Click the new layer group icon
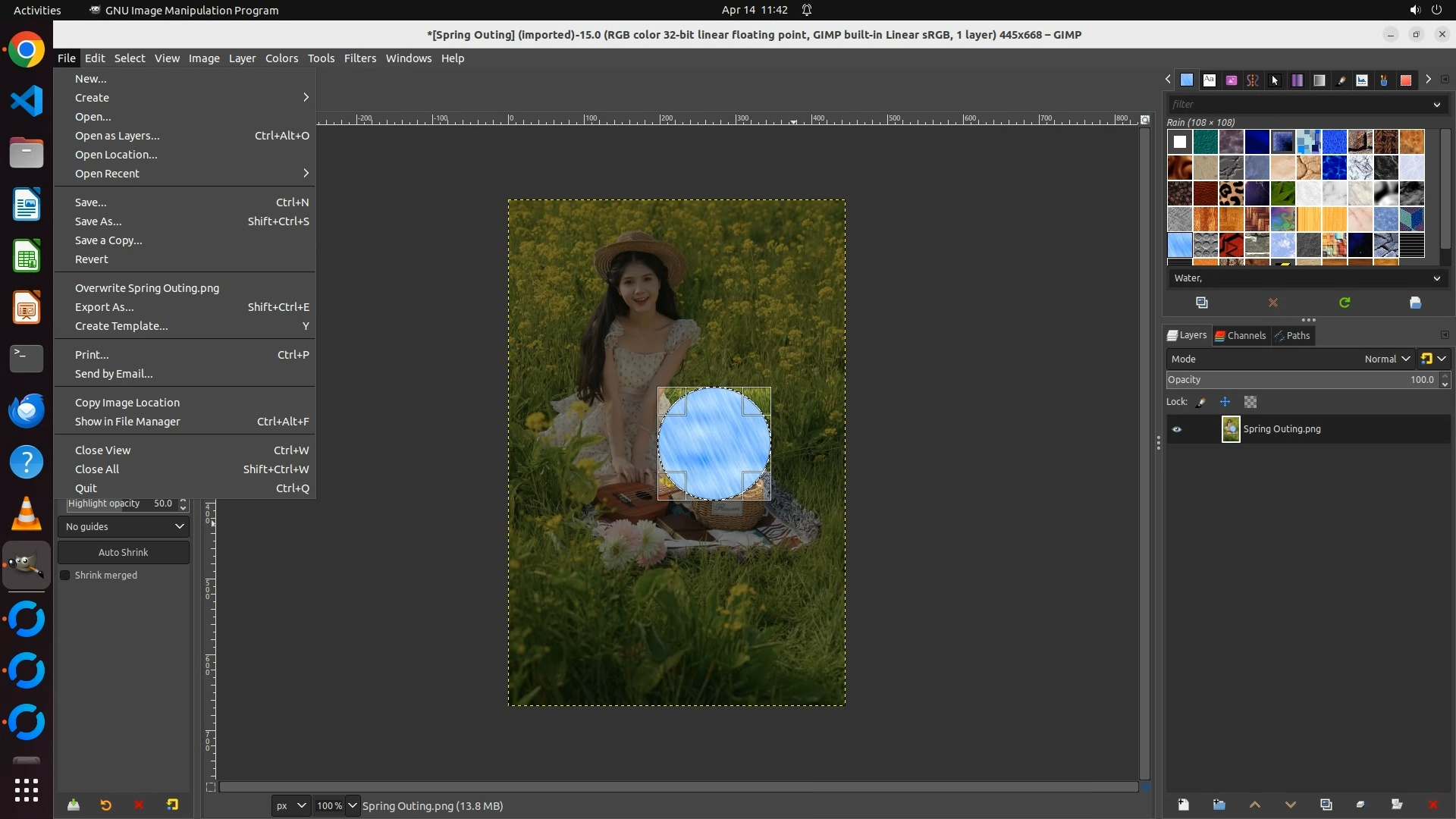The image size is (1456, 819). [x=1219, y=805]
